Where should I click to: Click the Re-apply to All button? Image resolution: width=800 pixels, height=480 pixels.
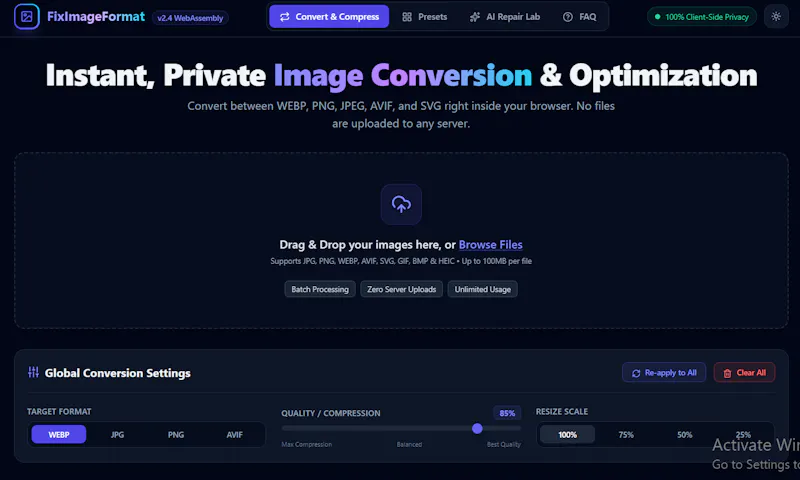click(x=664, y=372)
